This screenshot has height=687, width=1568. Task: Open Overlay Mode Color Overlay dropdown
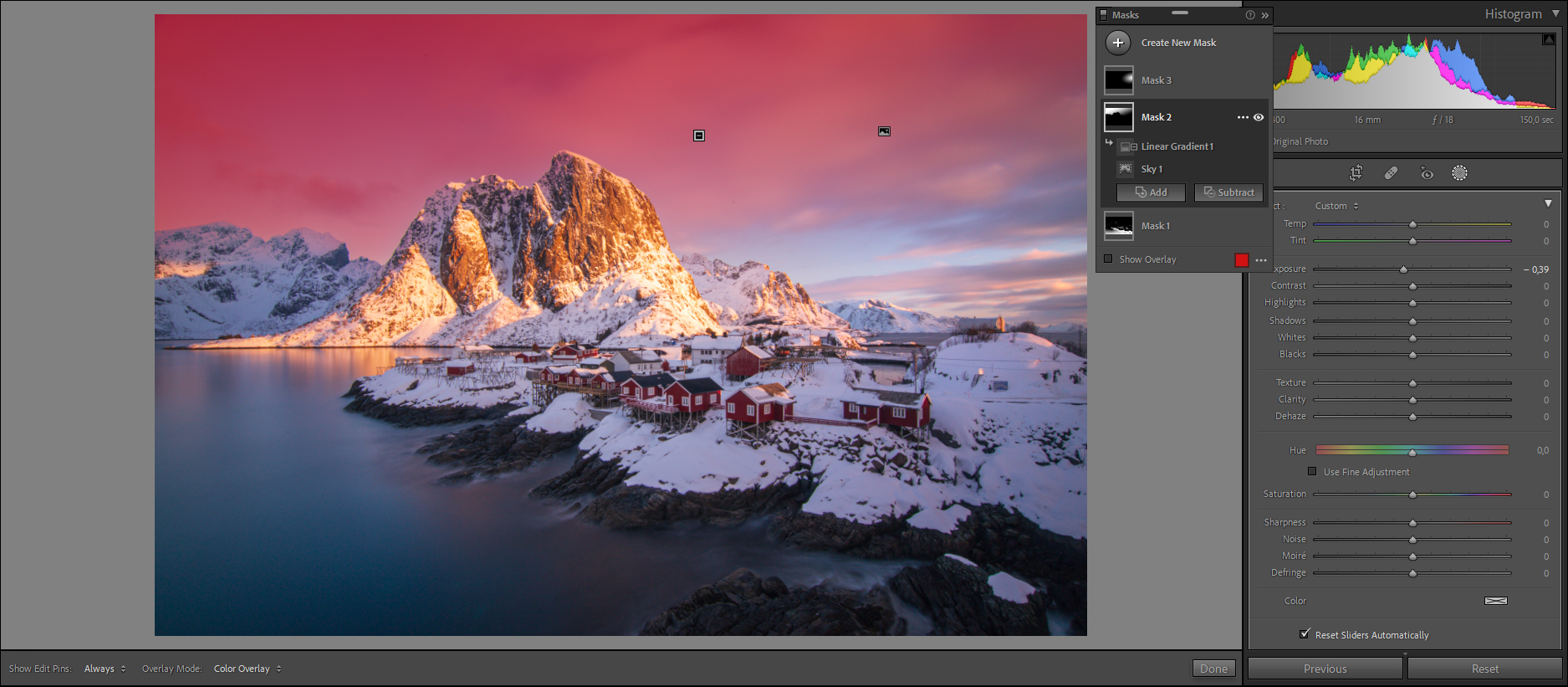248,669
